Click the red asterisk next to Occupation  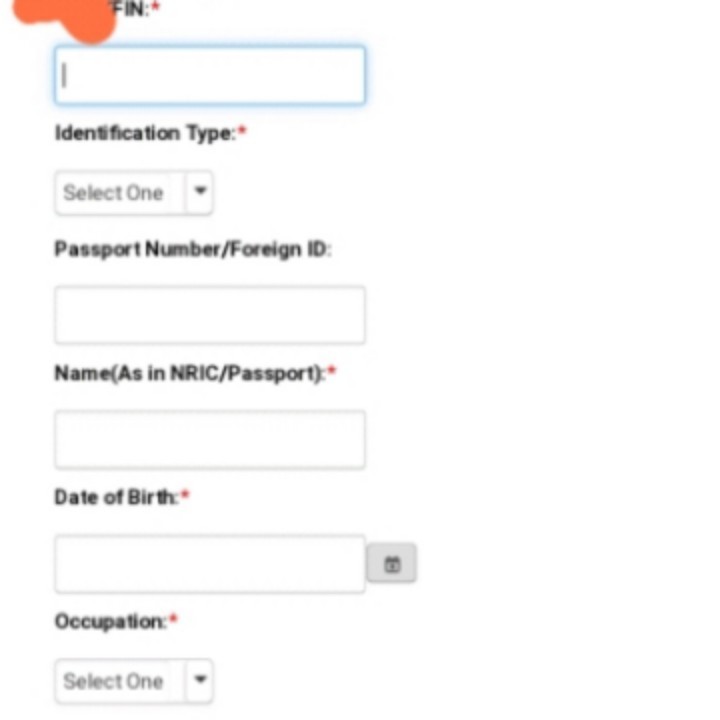coord(173,620)
